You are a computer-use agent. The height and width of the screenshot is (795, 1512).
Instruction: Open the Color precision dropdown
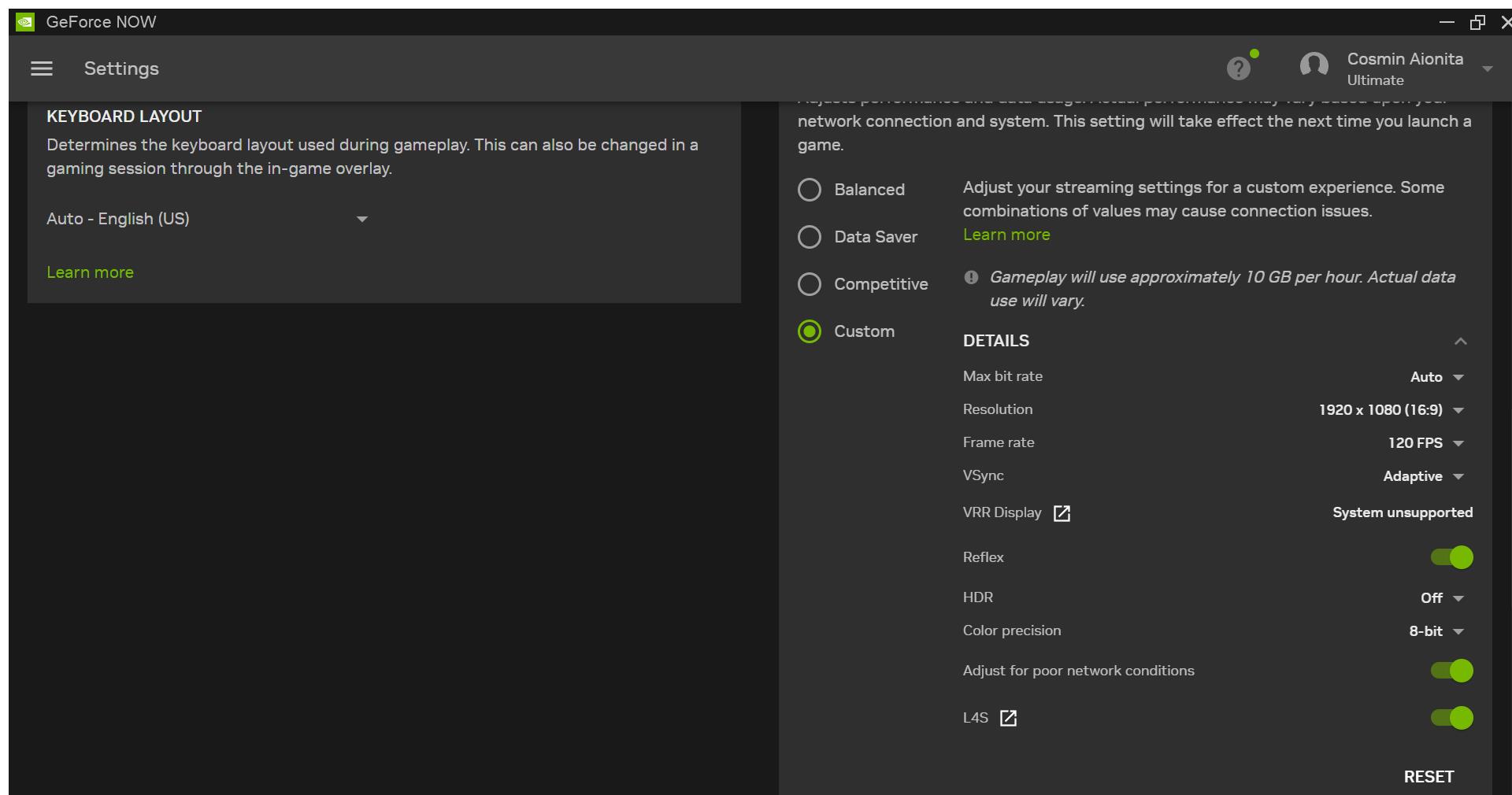pyautogui.click(x=1436, y=631)
